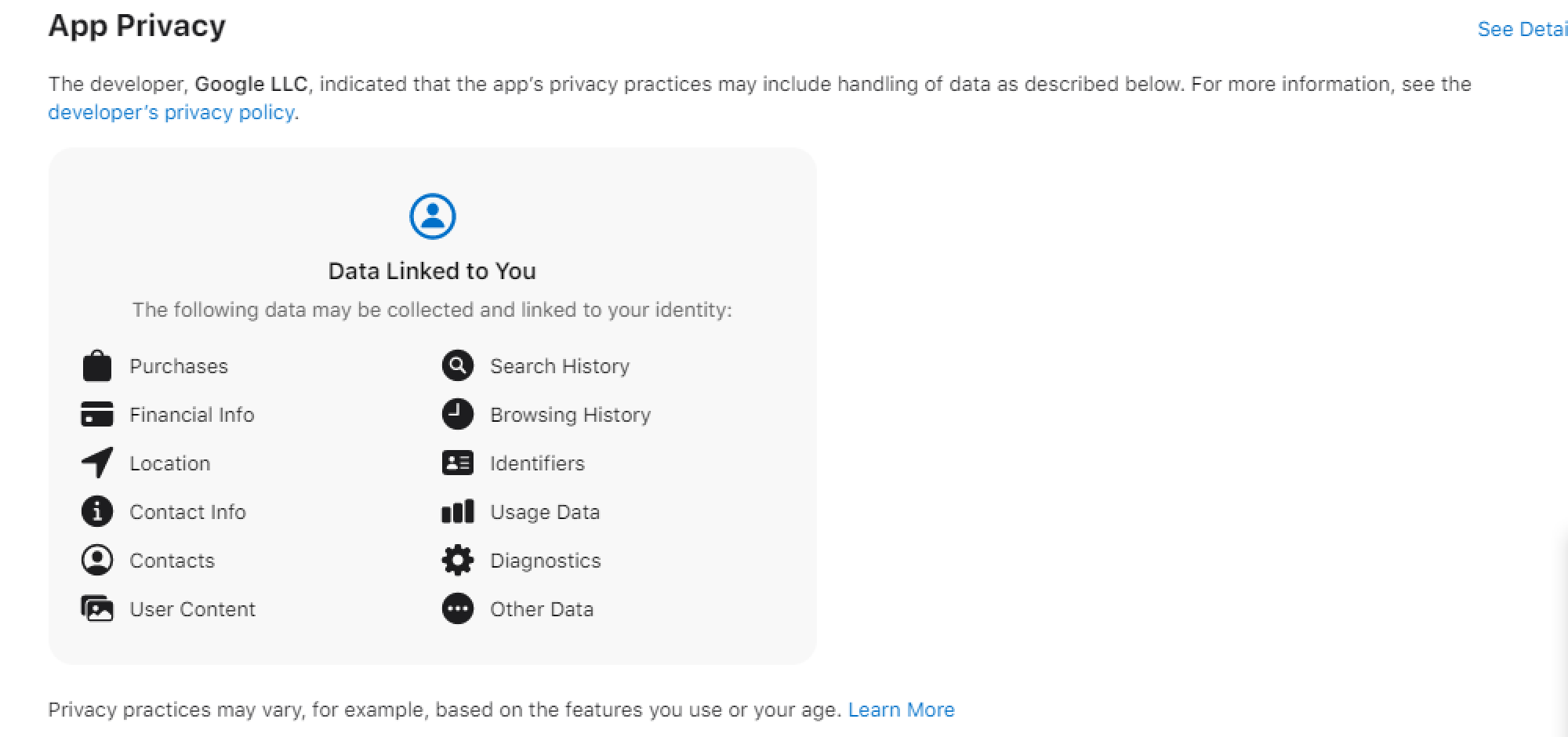Select the Data Linked to You heading
1568x737 pixels.
pyautogui.click(x=432, y=270)
